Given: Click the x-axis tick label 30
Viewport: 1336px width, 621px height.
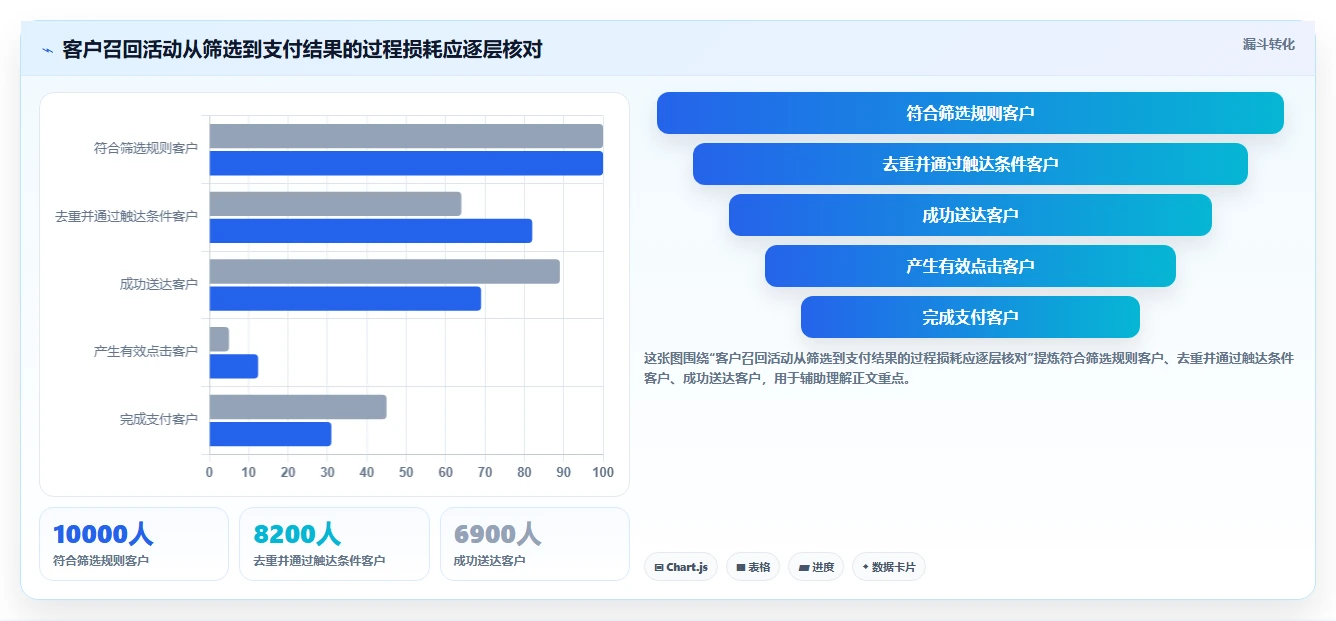Looking at the screenshot, I should [327, 472].
